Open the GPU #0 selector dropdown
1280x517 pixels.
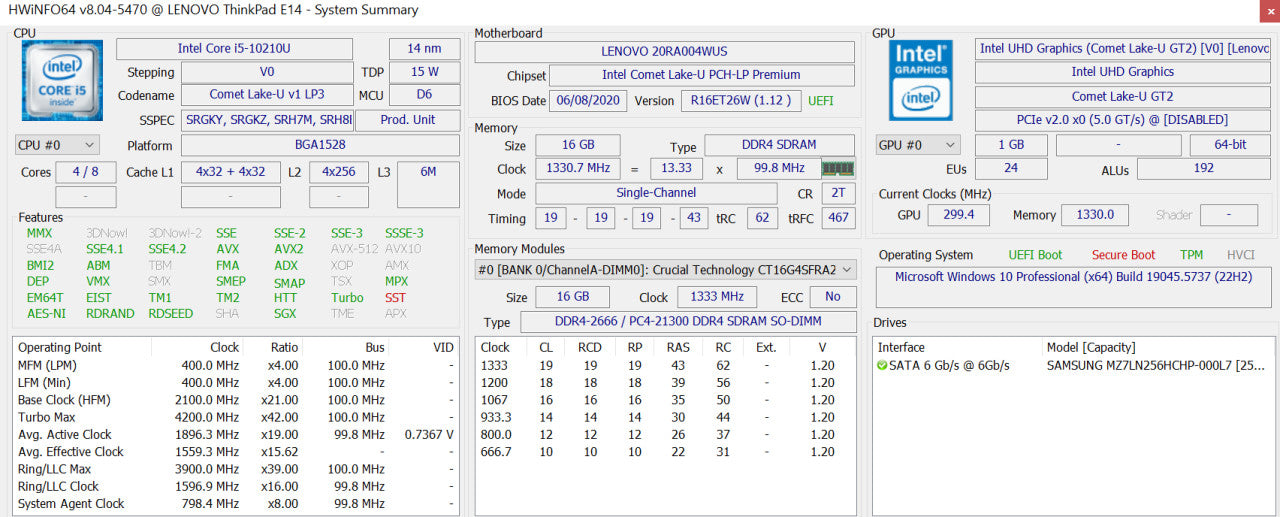coord(918,145)
